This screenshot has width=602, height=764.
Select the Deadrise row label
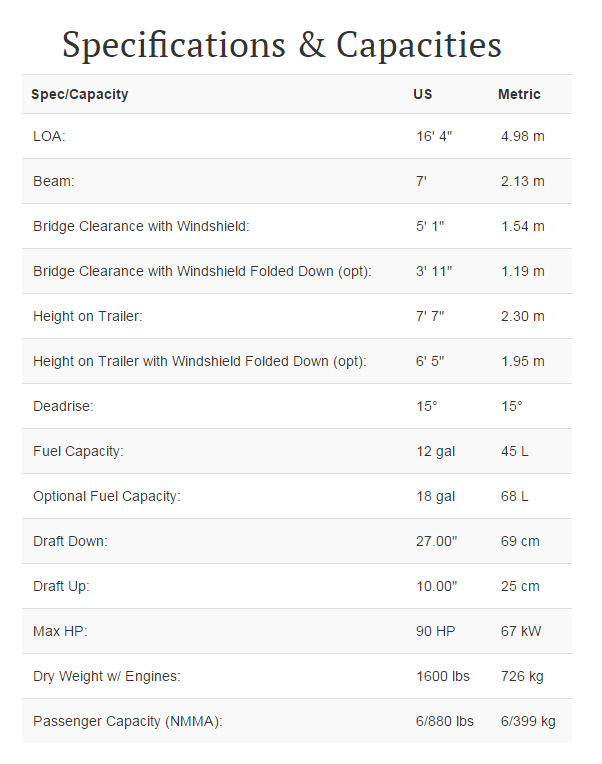point(63,406)
